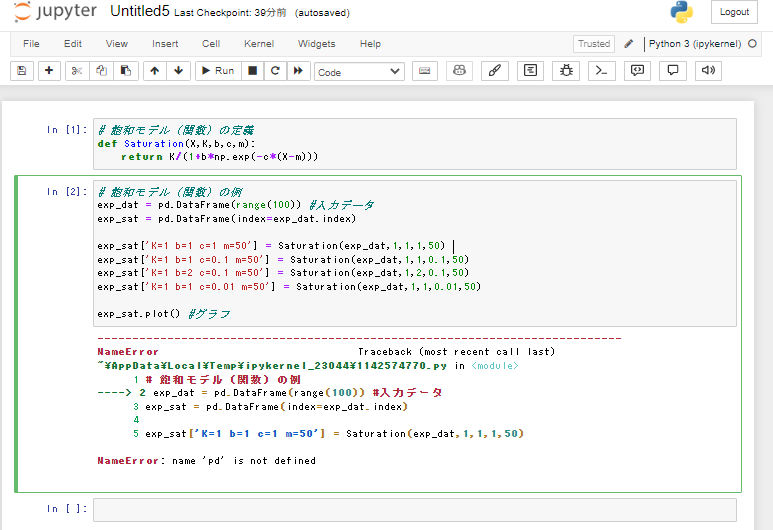Image resolution: width=773 pixels, height=530 pixels.
Task: Move selected cell up
Action: [x=154, y=71]
